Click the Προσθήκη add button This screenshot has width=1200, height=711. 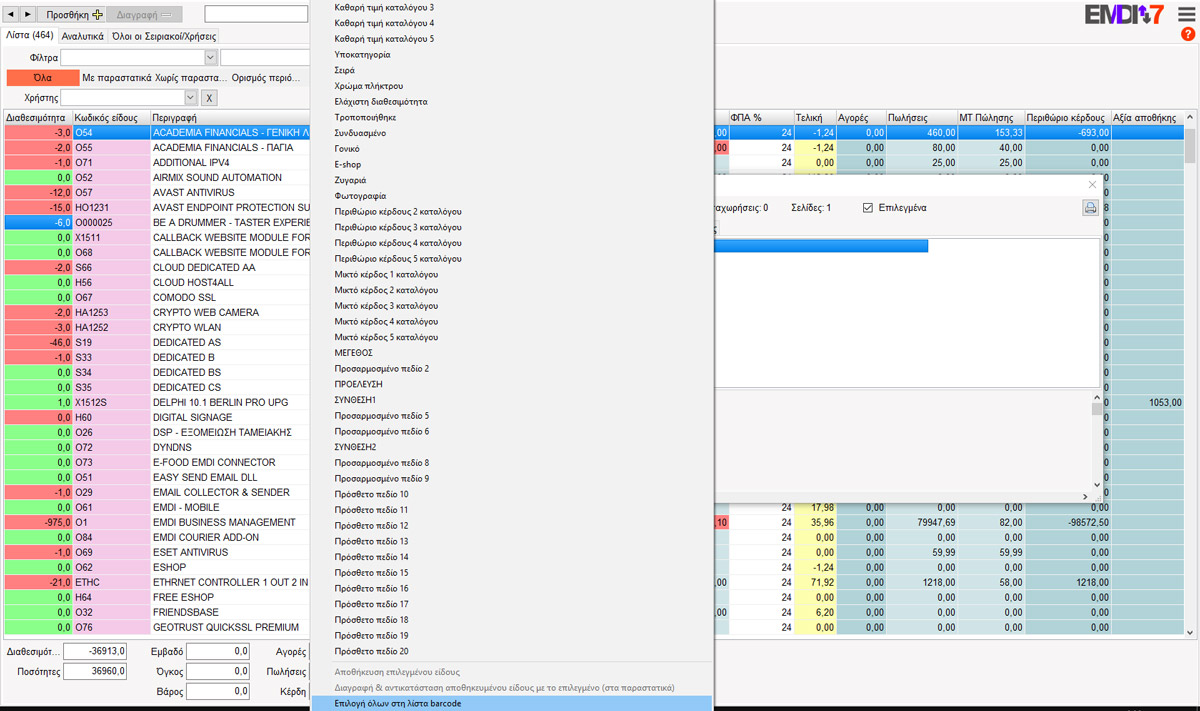point(73,15)
